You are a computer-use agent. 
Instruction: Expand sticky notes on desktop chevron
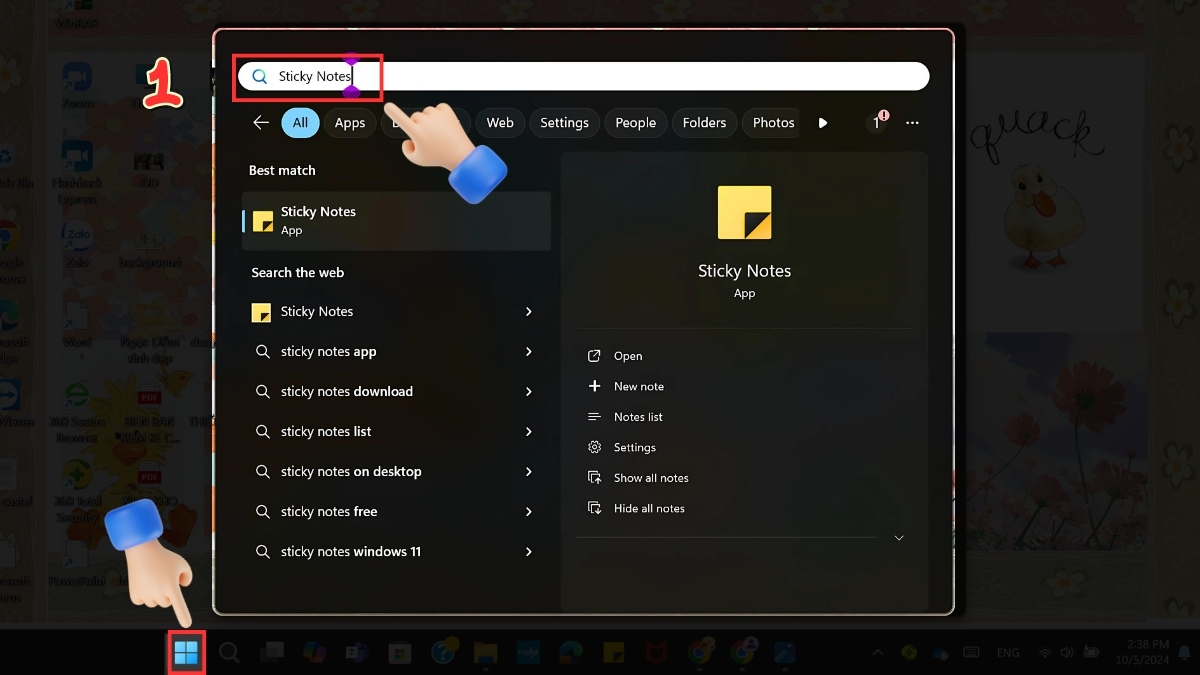529,472
